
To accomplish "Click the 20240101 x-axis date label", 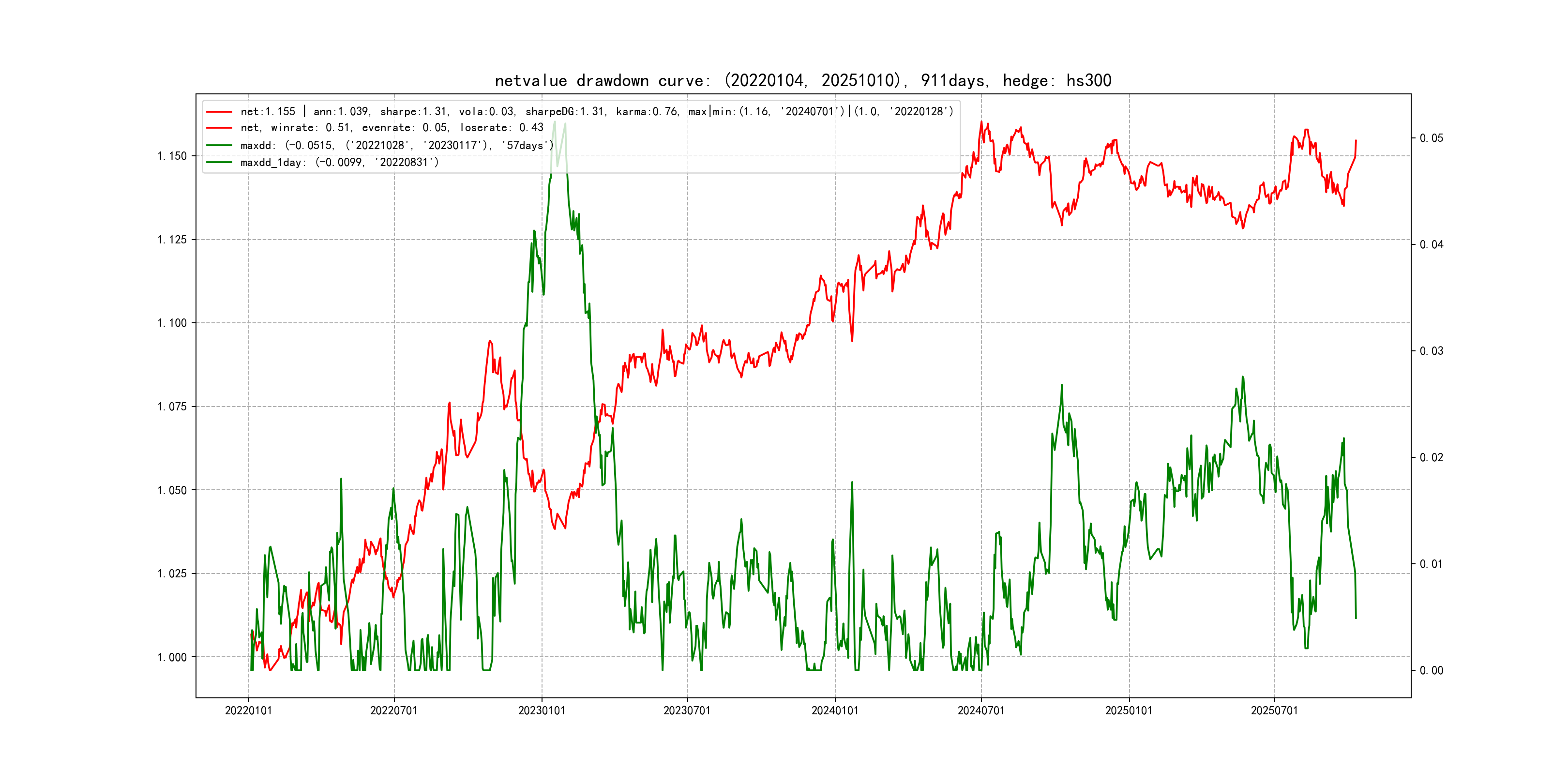I will [x=834, y=710].
